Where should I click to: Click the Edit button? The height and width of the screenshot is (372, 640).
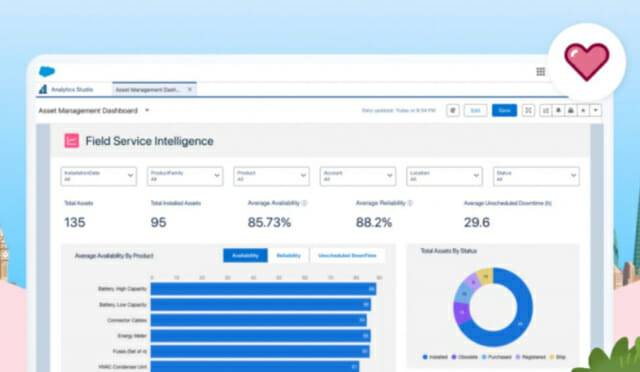coord(476,110)
